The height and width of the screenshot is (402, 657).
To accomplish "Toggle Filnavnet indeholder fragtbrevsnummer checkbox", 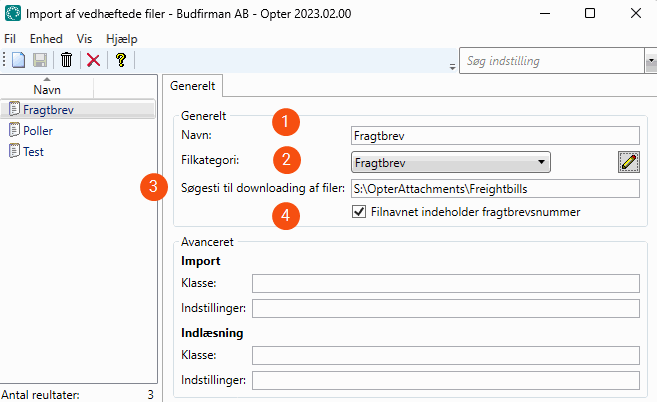I will (x=360, y=212).
